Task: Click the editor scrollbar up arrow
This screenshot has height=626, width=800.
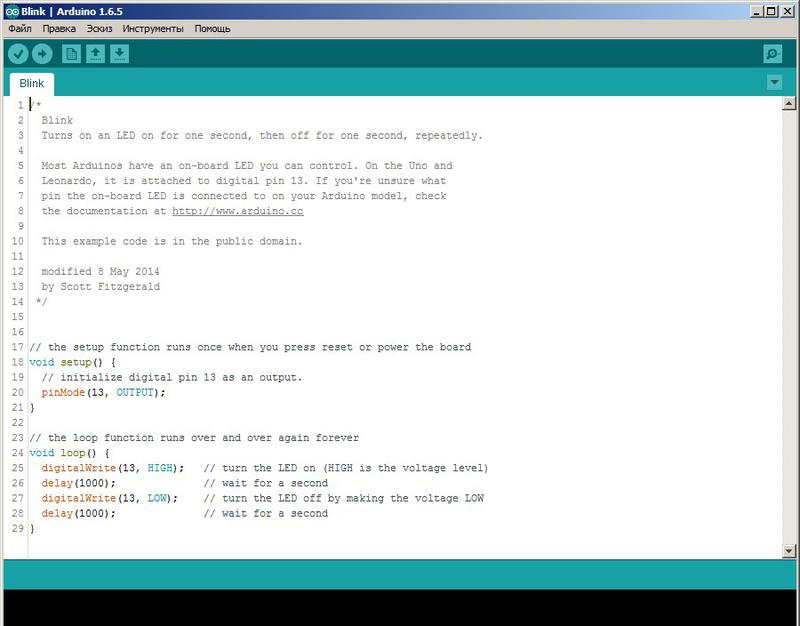Action: click(789, 104)
